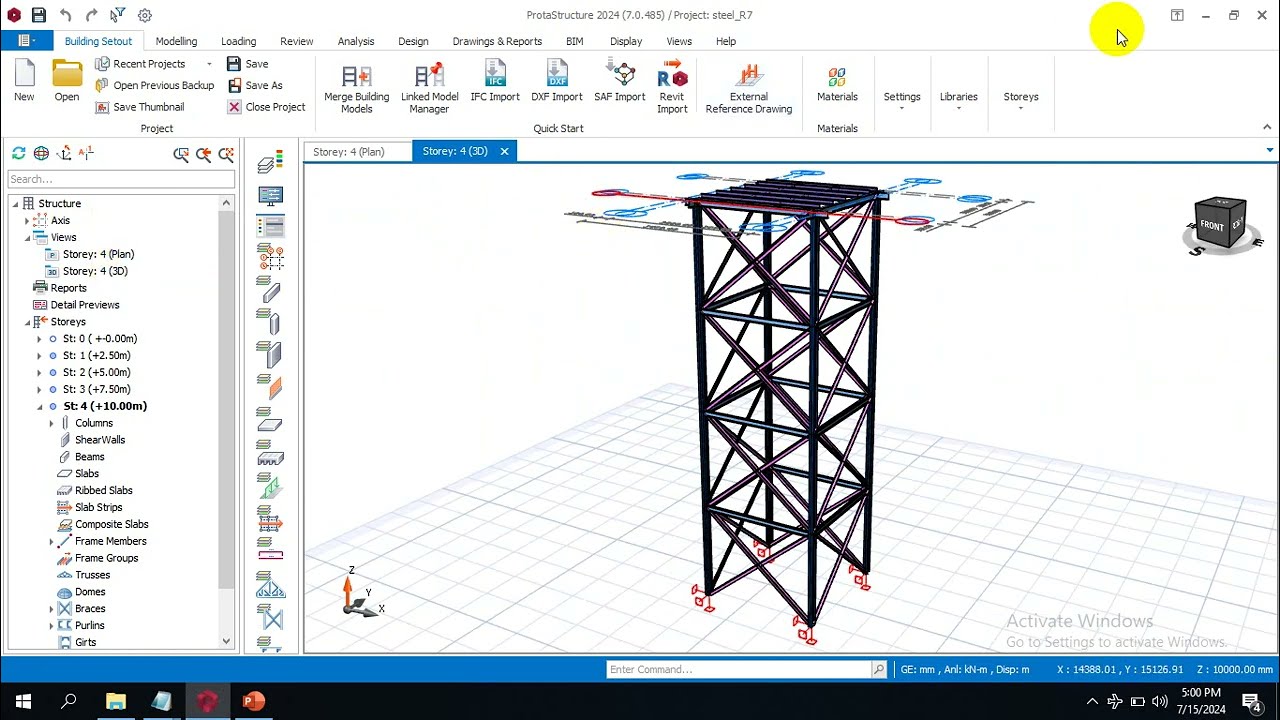Click the column tool in vertical toolbar

[270, 323]
